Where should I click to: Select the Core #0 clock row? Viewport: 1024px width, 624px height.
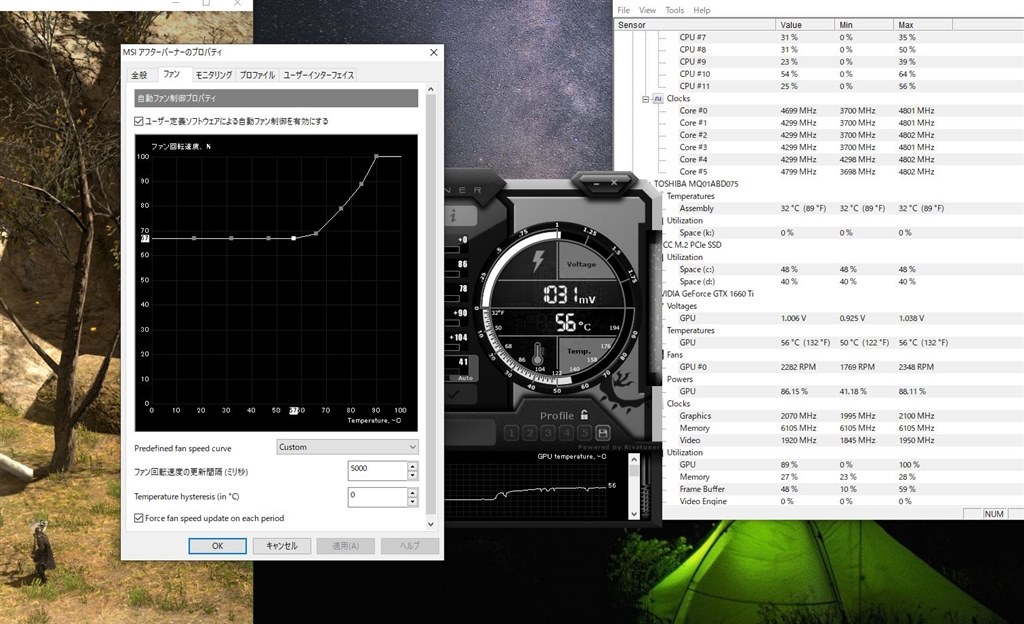coord(693,111)
